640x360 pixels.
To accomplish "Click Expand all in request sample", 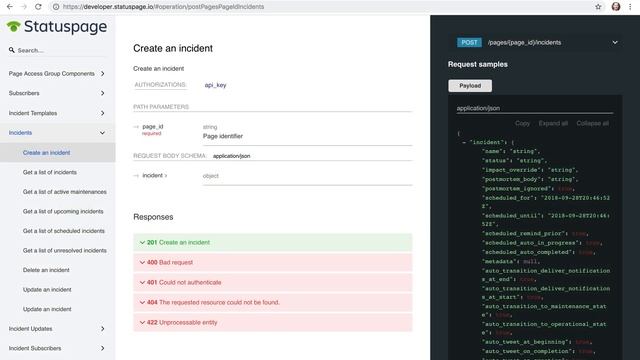I will [x=553, y=123].
